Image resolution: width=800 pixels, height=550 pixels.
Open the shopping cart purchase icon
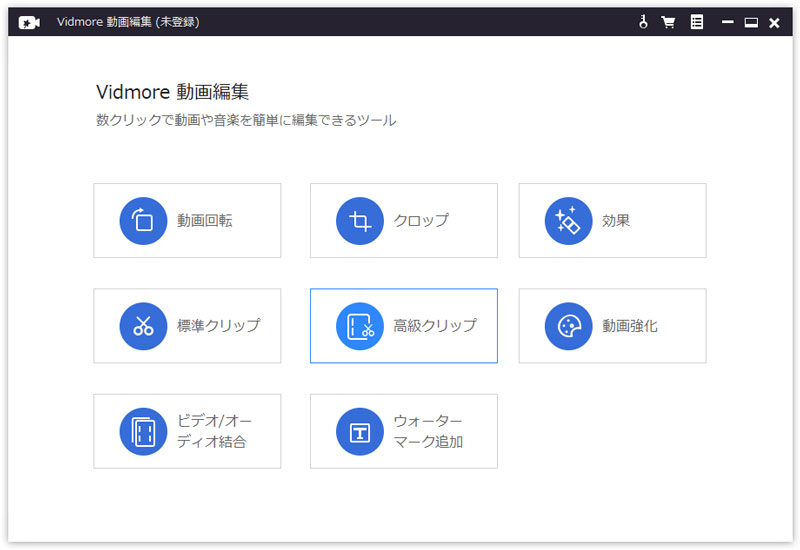coord(668,22)
